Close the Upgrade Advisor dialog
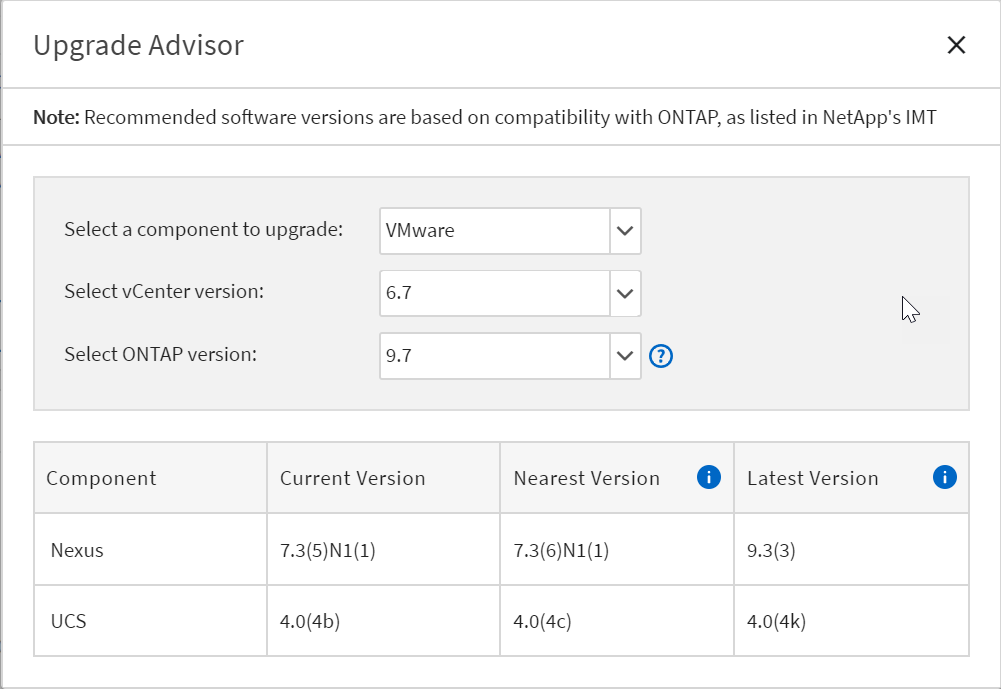The width and height of the screenshot is (1001, 689). 957,45
